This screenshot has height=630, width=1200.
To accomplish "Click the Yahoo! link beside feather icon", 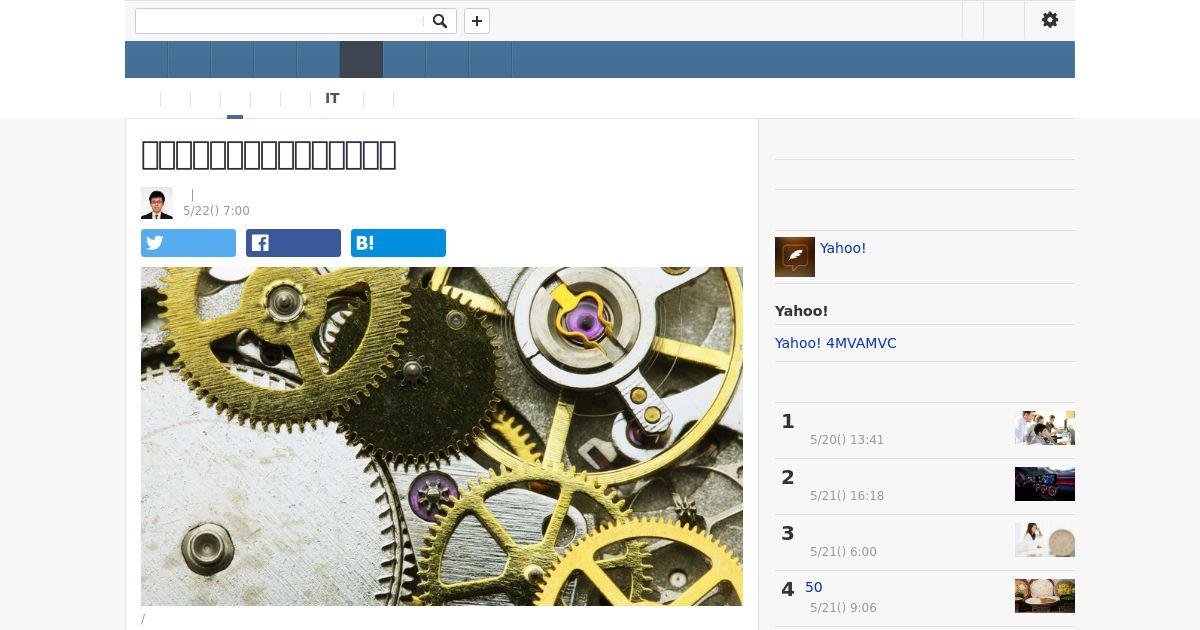I will click(843, 248).
